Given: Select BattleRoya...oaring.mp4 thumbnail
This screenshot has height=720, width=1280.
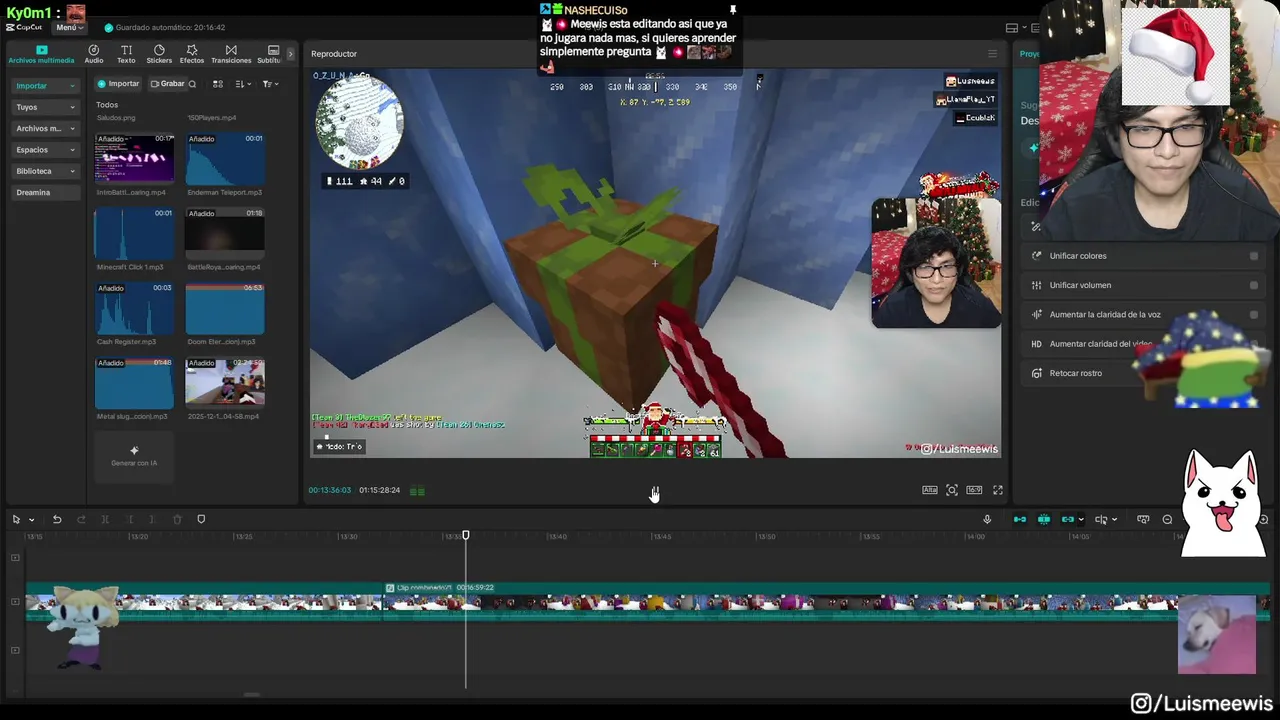Looking at the screenshot, I should coord(225,234).
